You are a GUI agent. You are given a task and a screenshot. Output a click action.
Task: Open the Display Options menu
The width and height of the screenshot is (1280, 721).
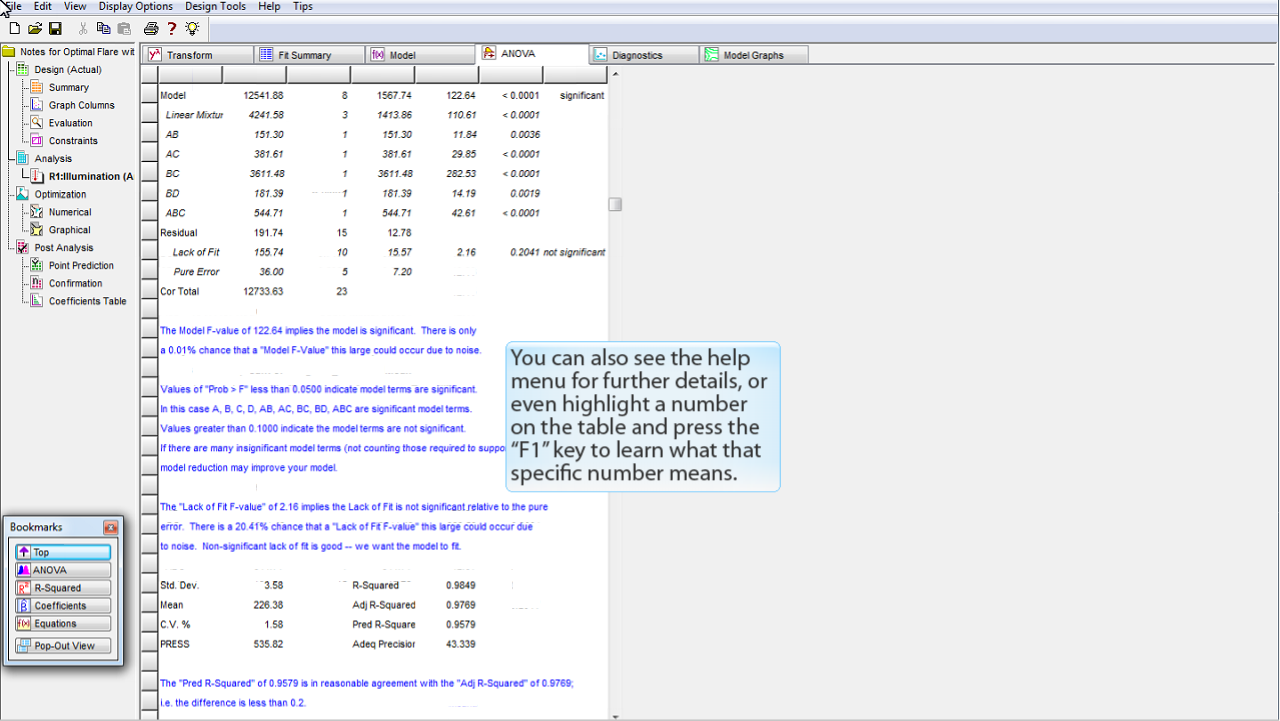(135, 6)
